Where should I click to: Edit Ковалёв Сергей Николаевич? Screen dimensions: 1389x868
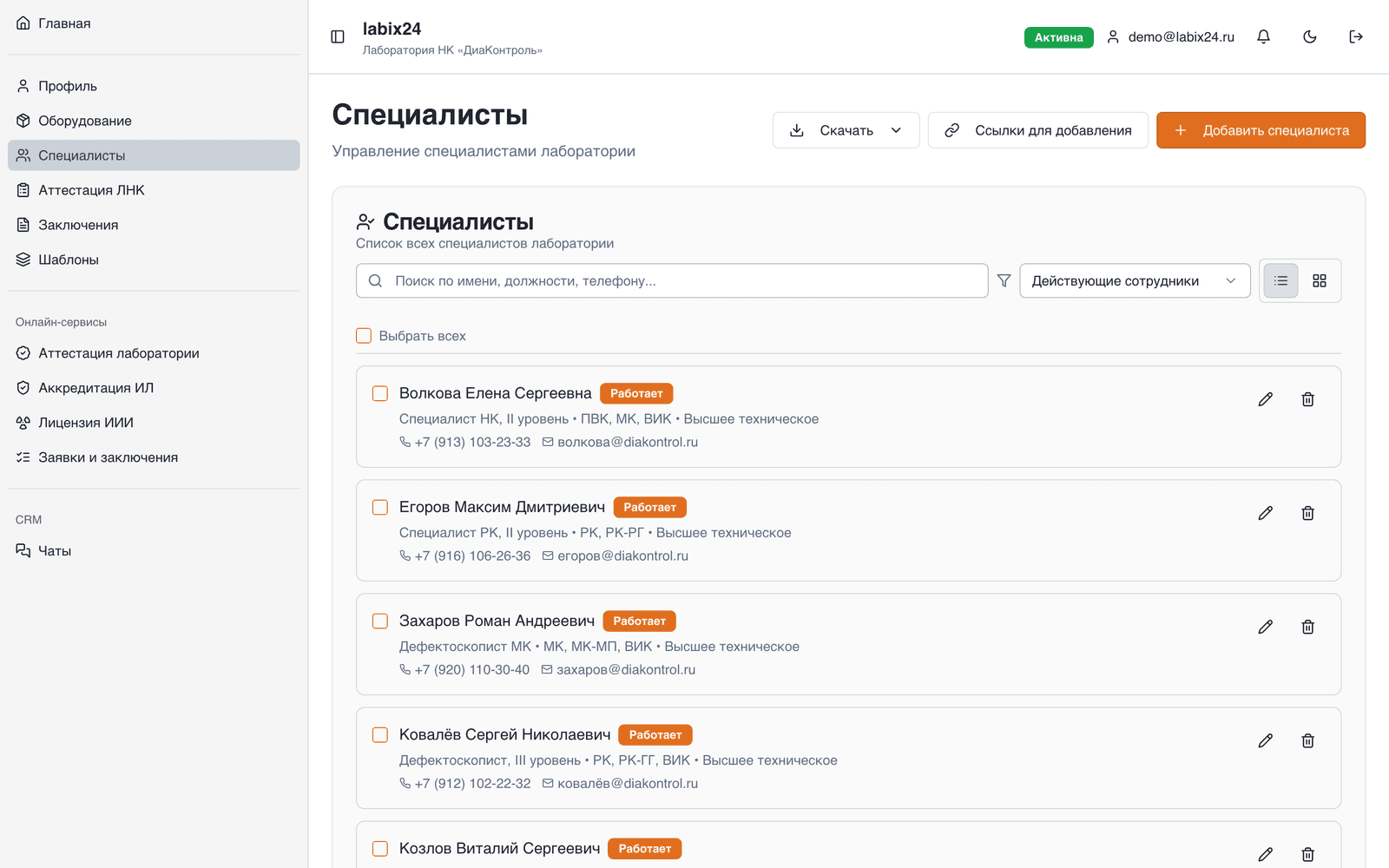[x=1266, y=740]
